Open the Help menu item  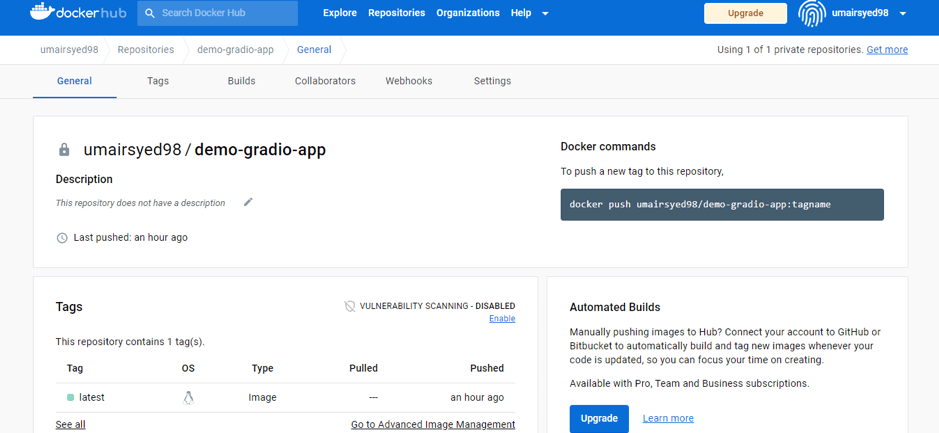coord(521,13)
